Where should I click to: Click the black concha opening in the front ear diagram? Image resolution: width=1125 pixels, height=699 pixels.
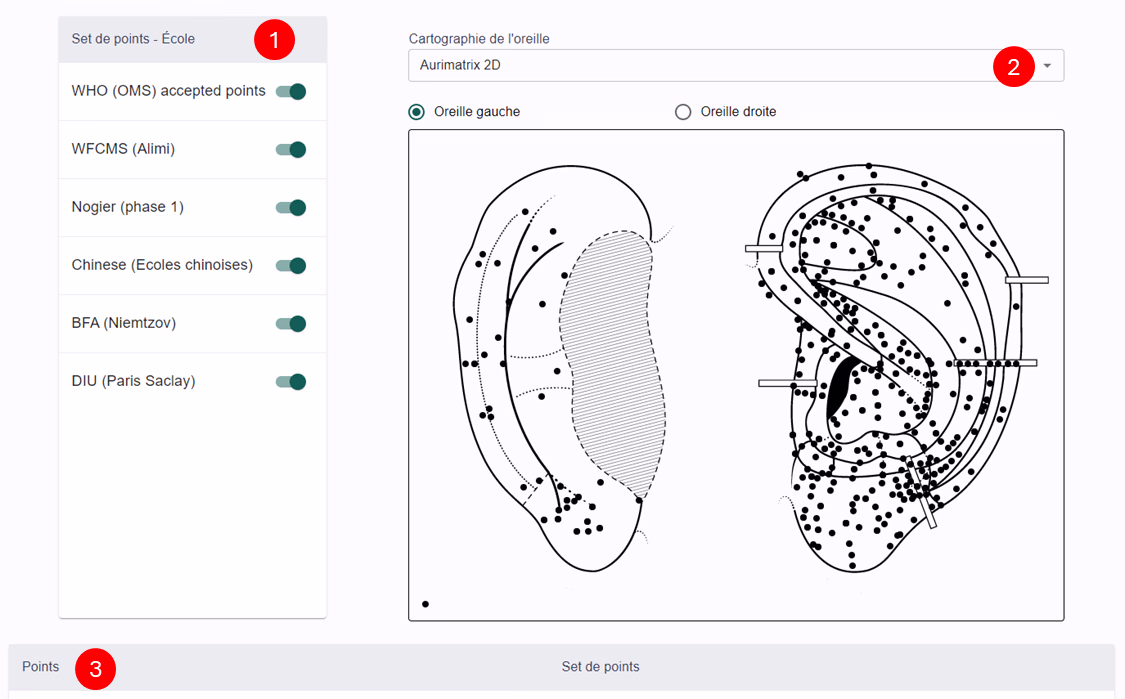(839, 385)
